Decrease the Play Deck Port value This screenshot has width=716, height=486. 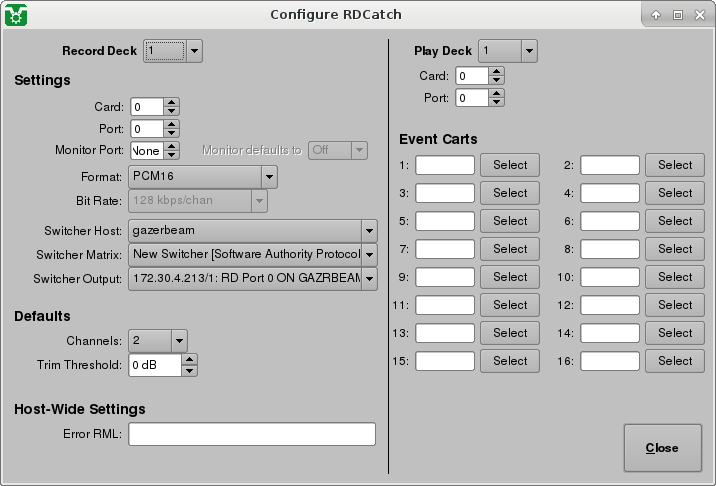point(497,102)
